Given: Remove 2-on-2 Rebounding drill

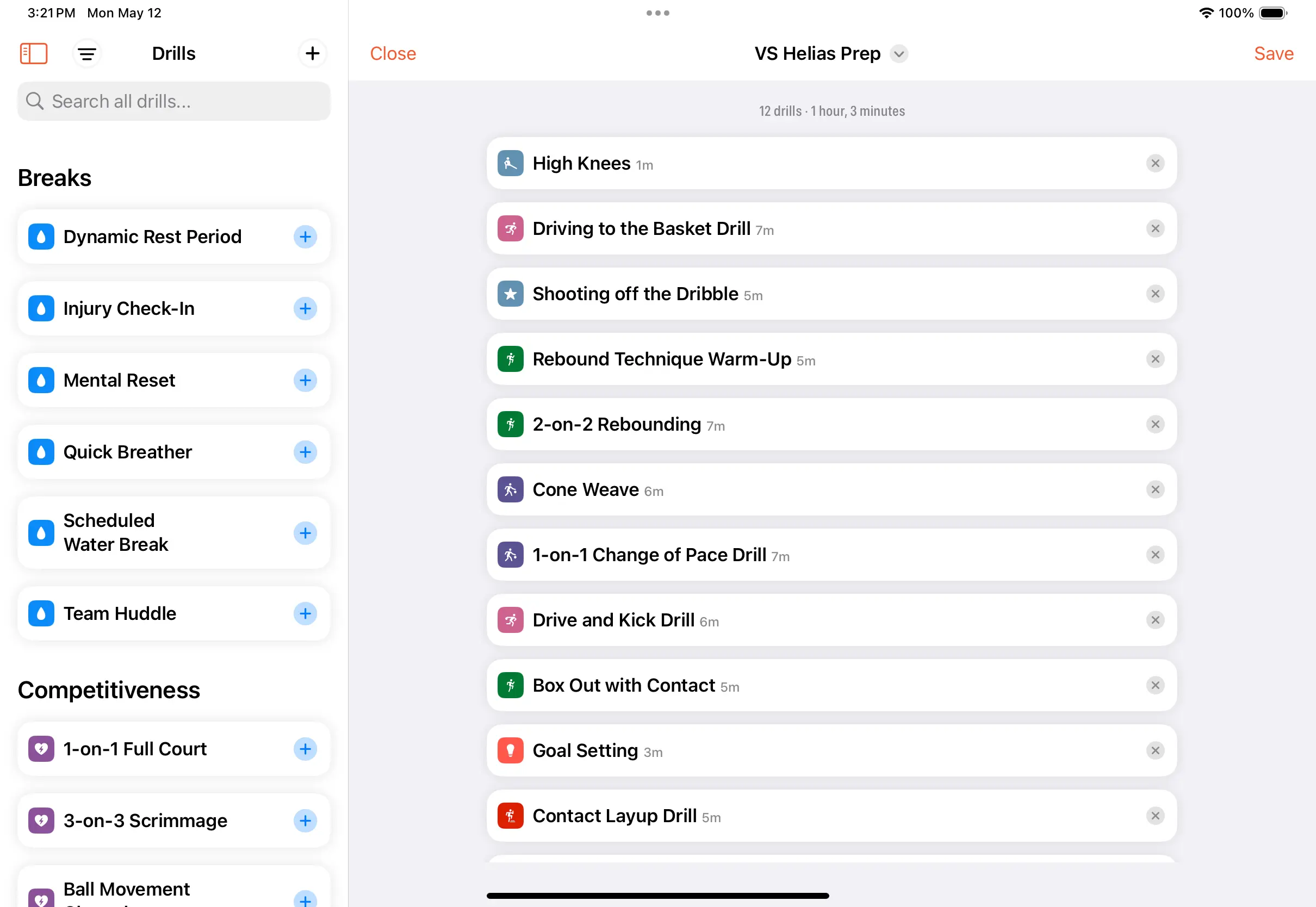Looking at the screenshot, I should 1155,425.
